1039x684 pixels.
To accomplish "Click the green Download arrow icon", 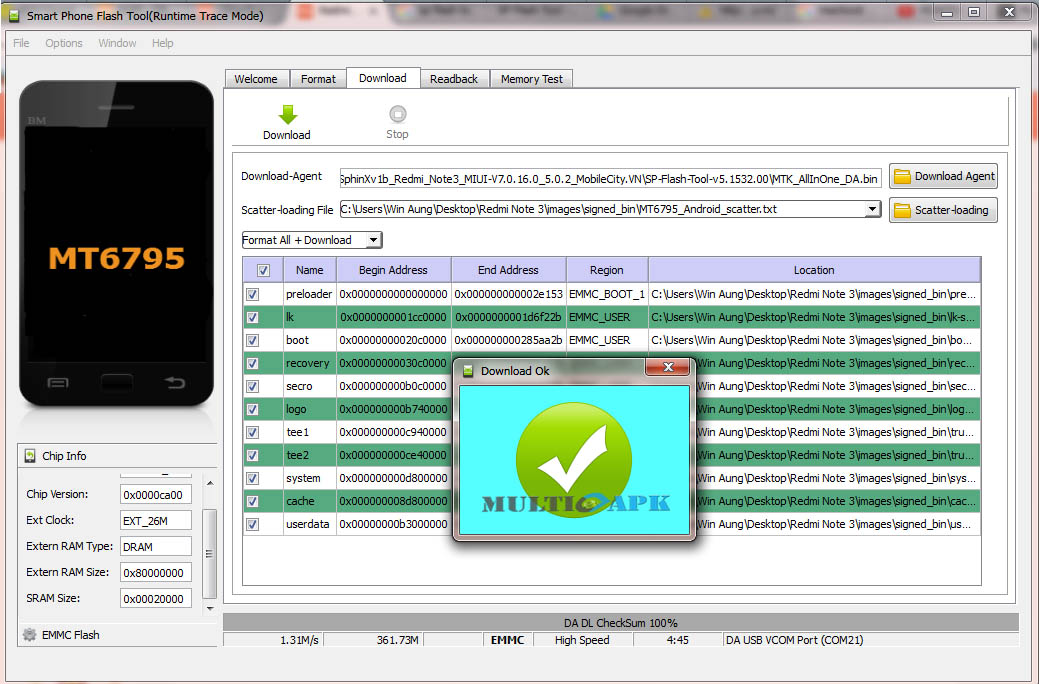I will point(286,113).
